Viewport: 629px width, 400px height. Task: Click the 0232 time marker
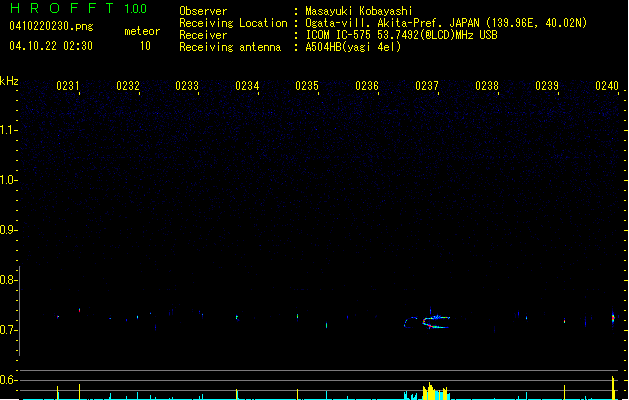(128, 86)
